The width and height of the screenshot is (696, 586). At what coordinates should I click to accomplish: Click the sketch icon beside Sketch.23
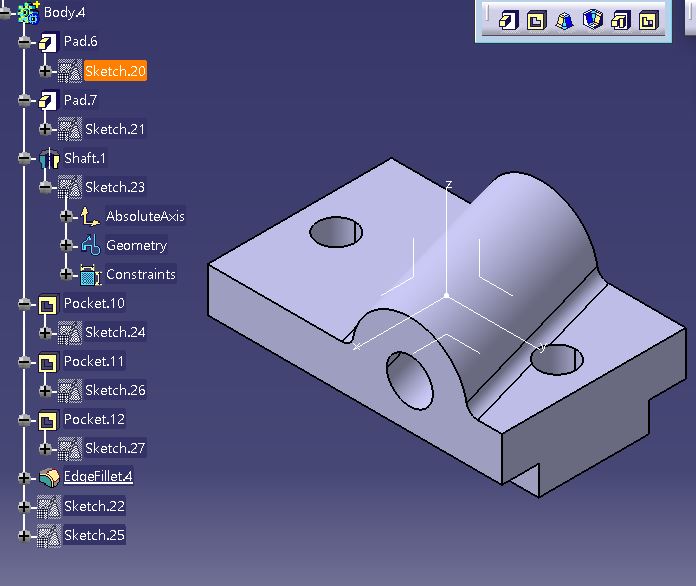(70, 187)
